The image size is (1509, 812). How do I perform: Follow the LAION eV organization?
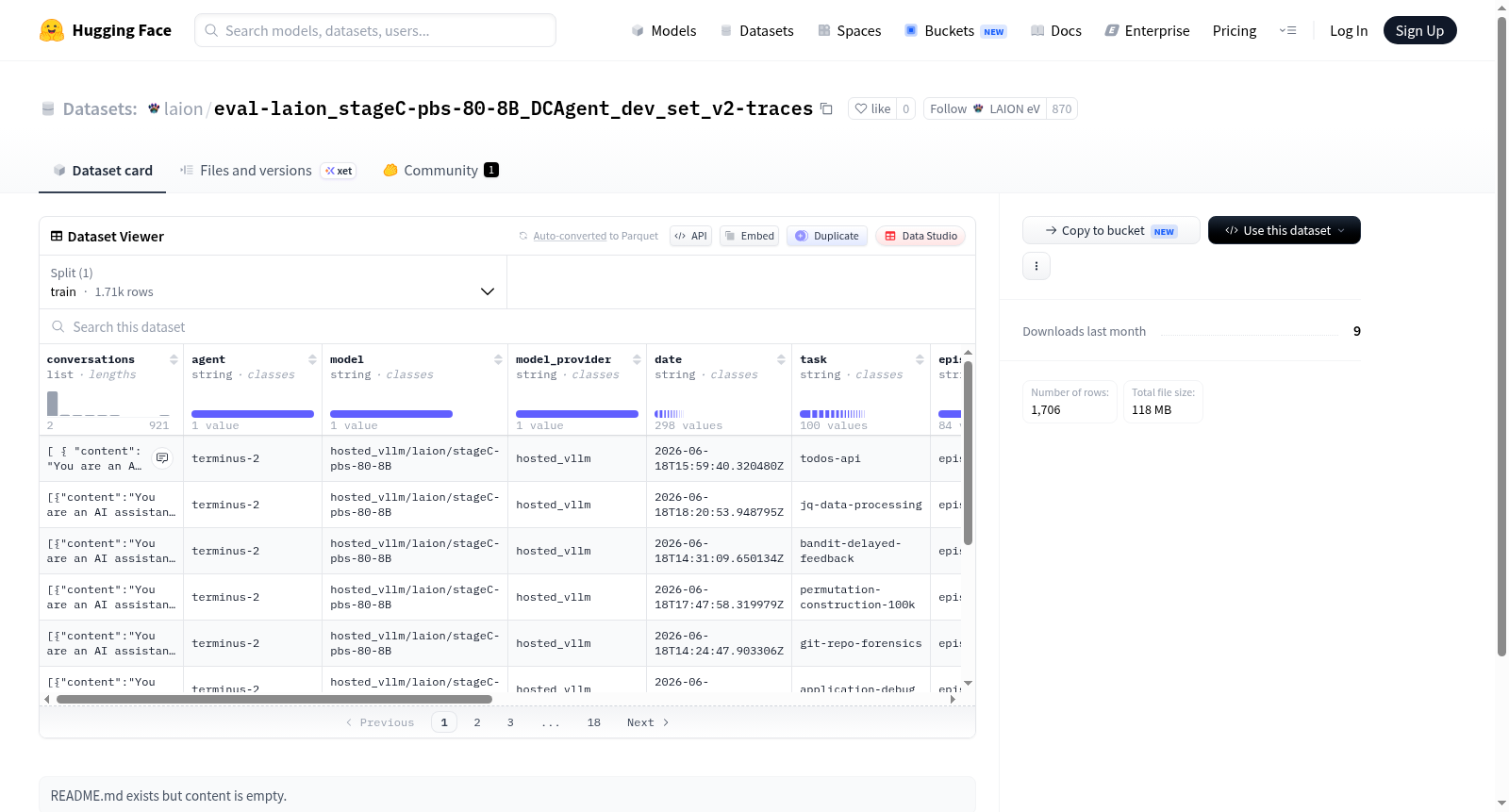(x=985, y=108)
